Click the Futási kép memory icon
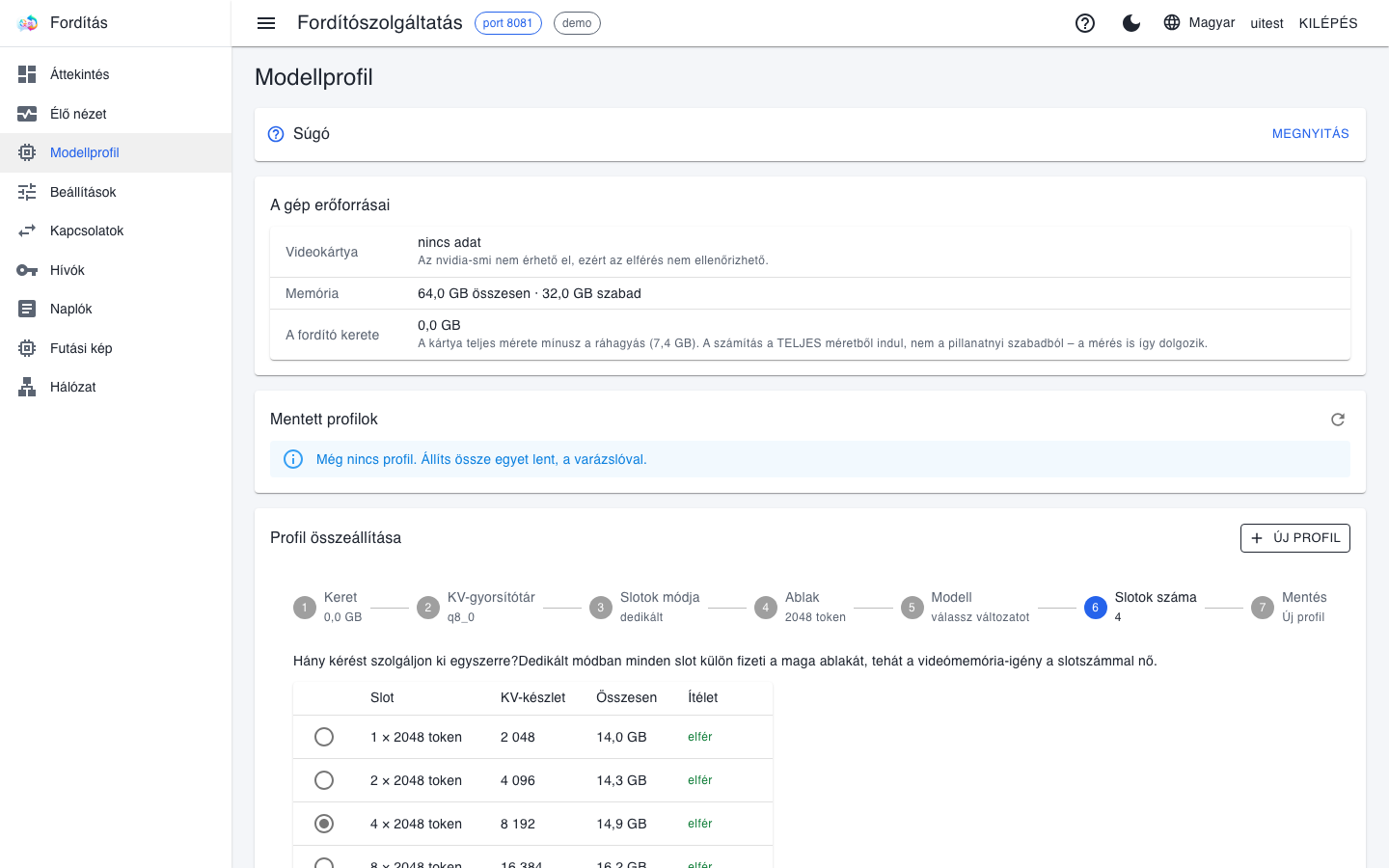This screenshot has height=868, width=1389. (27, 348)
